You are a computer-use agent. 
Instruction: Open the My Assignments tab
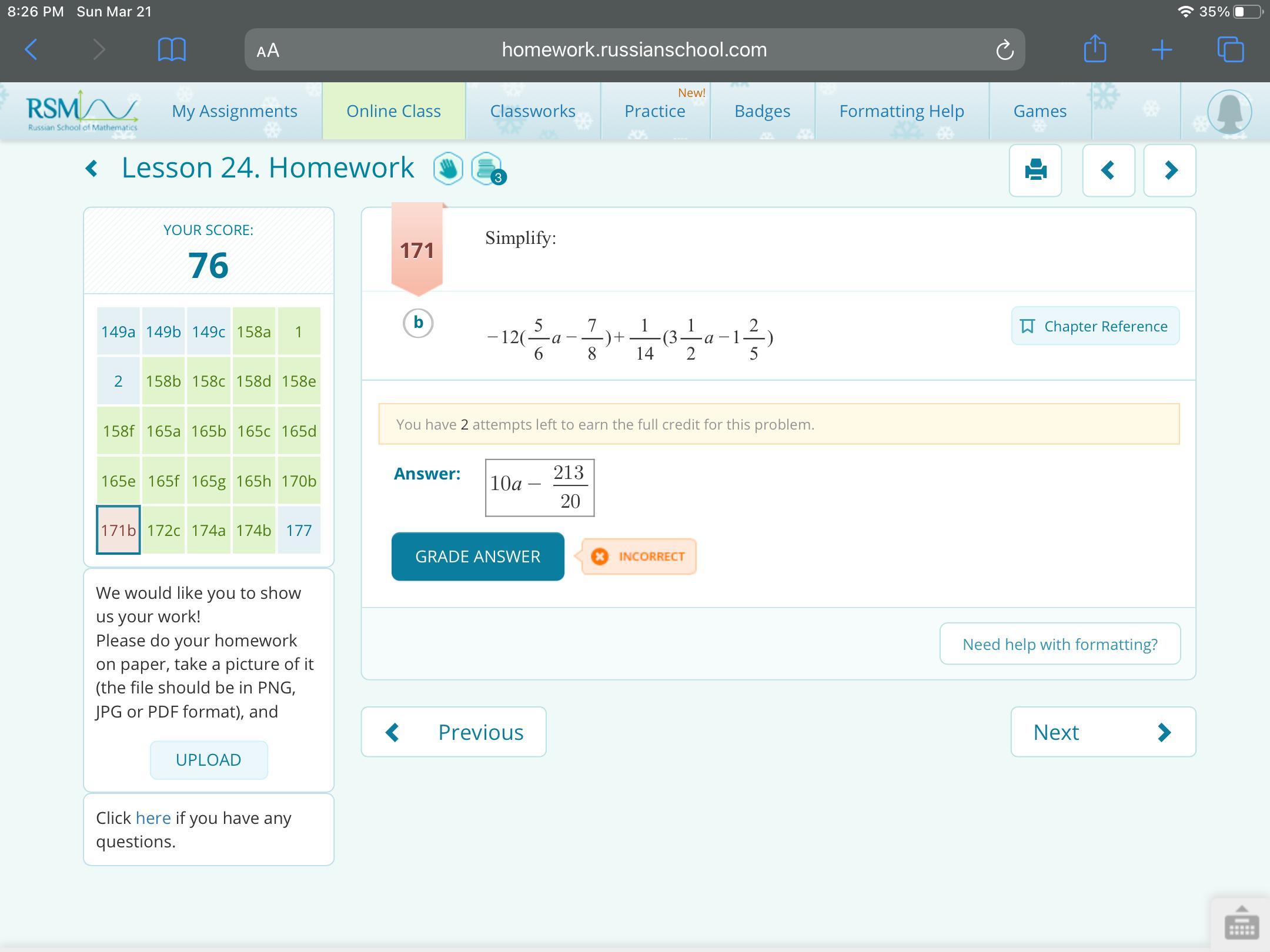point(235,111)
